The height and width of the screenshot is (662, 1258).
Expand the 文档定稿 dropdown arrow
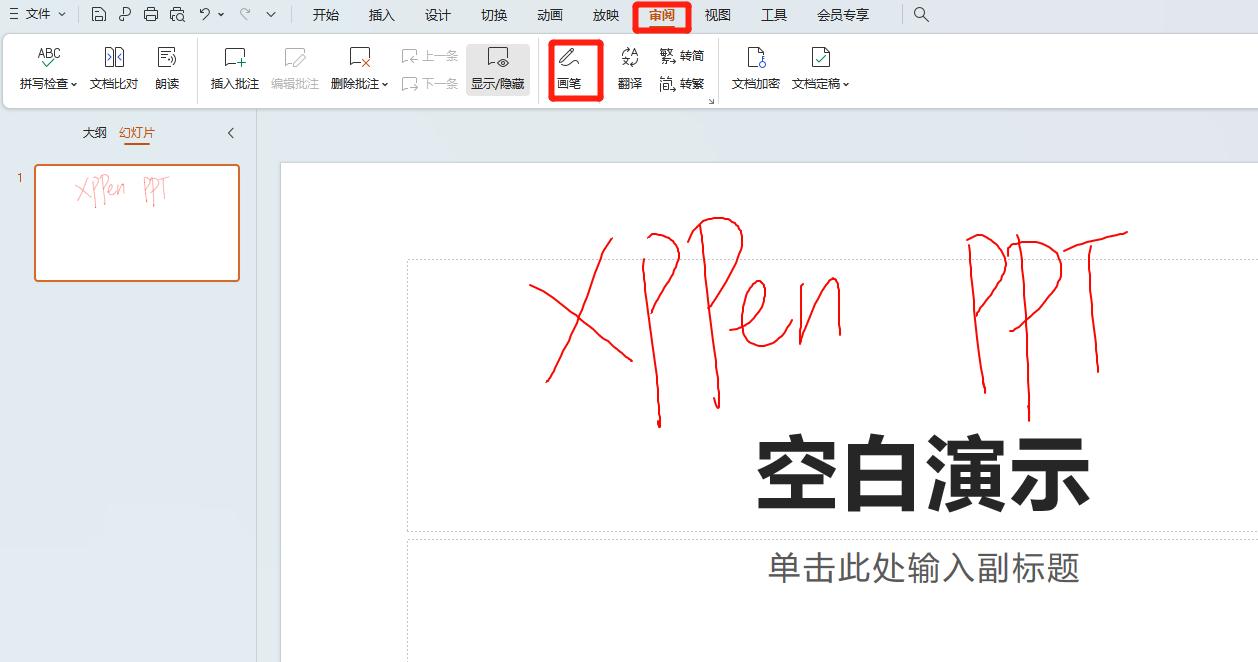click(846, 85)
